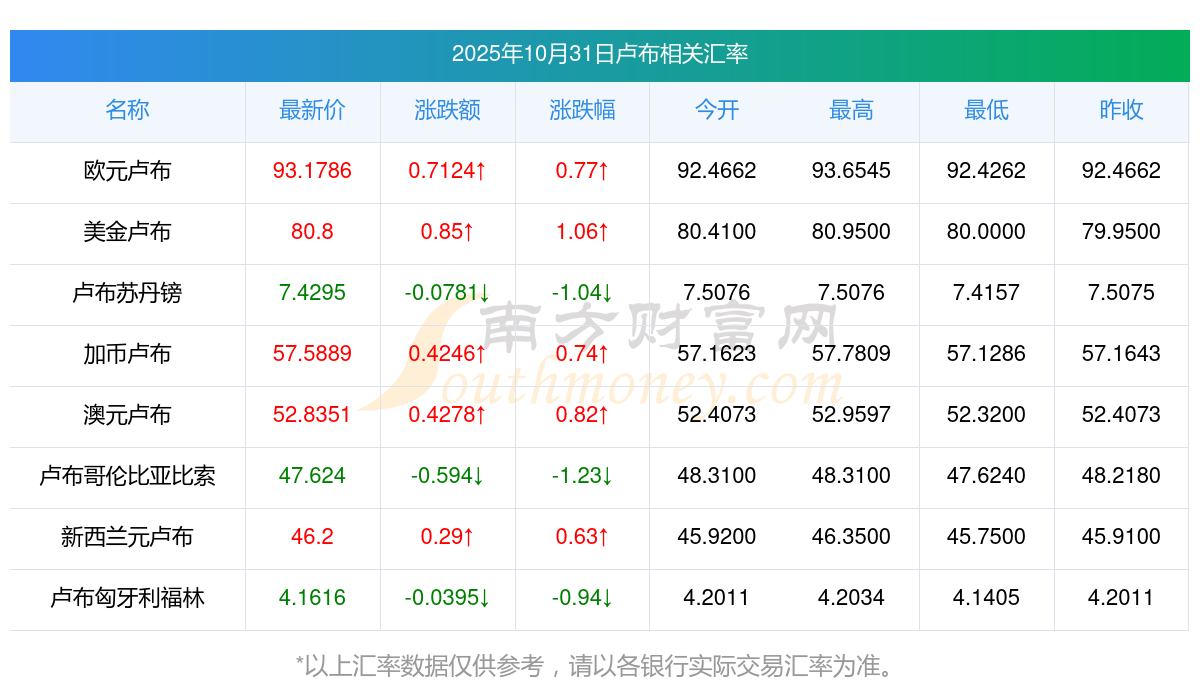Click 加币卢布 change percent 0.74↑
The image size is (1200, 697).
[x=582, y=354]
